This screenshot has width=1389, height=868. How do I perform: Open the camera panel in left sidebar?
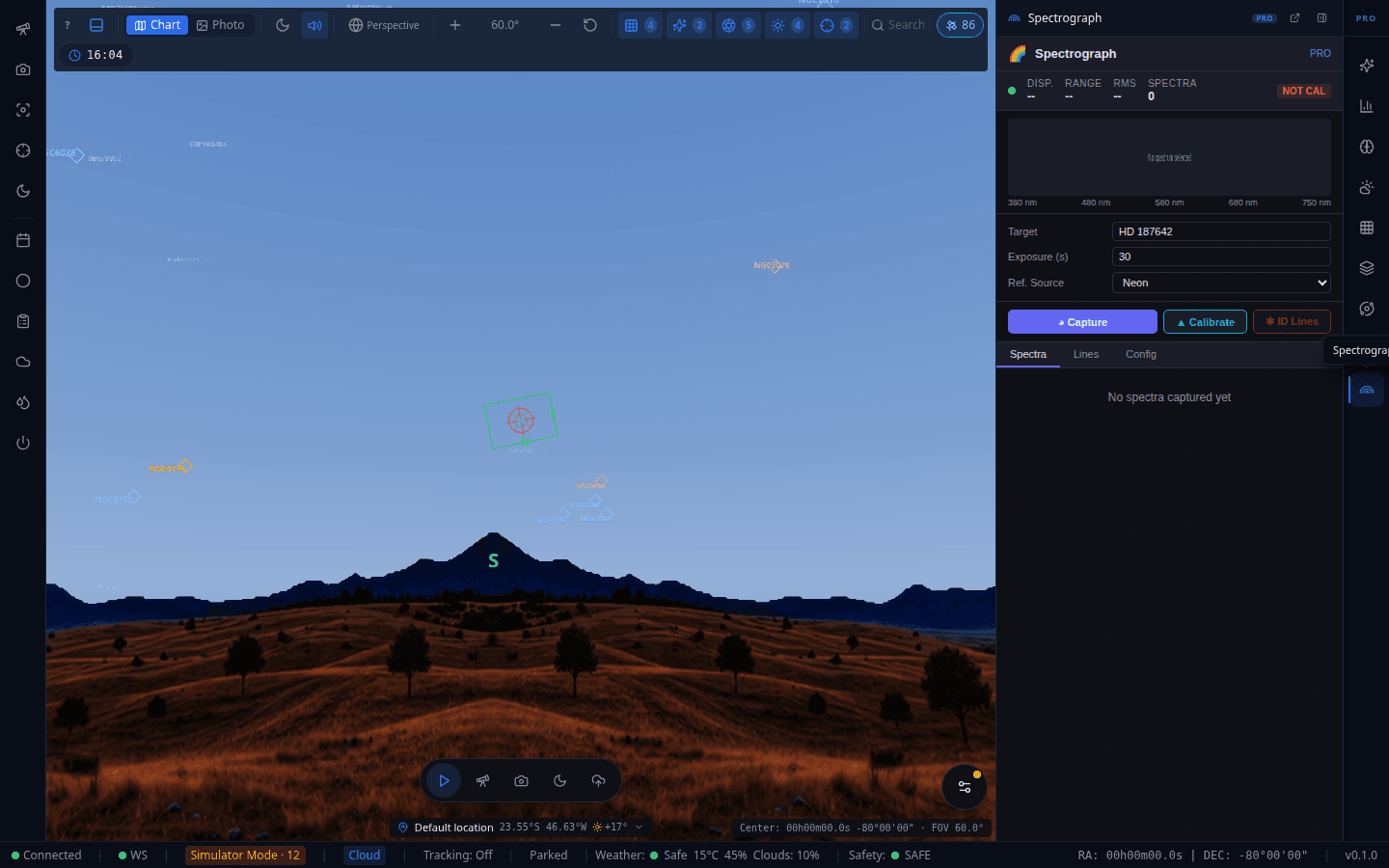click(23, 69)
